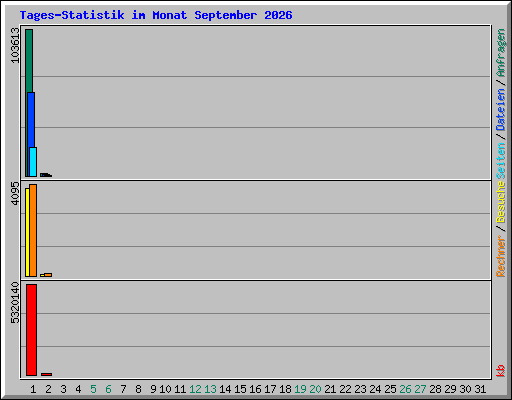Click the 'Besuche' legend label
The height and width of the screenshot is (400, 512).
pyautogui.click(x=501, y=202)
